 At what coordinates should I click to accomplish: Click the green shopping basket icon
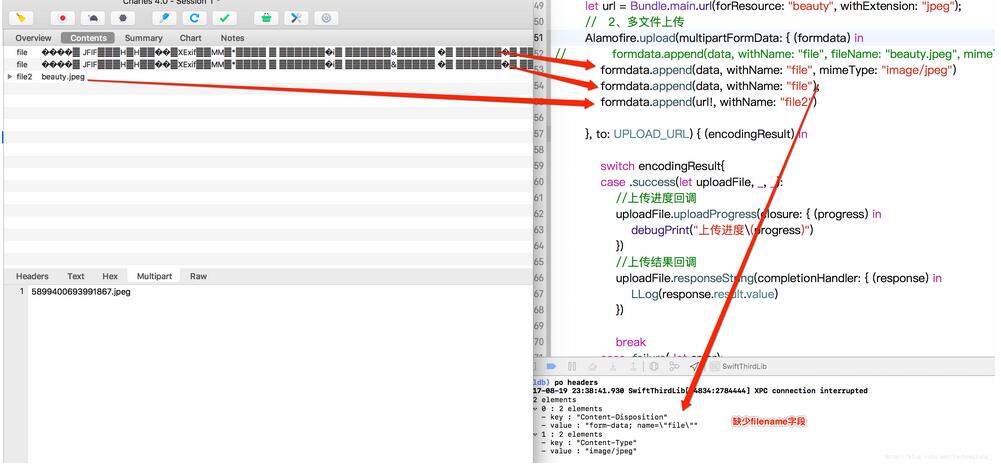pyautogui.click(x=266, y=17)
